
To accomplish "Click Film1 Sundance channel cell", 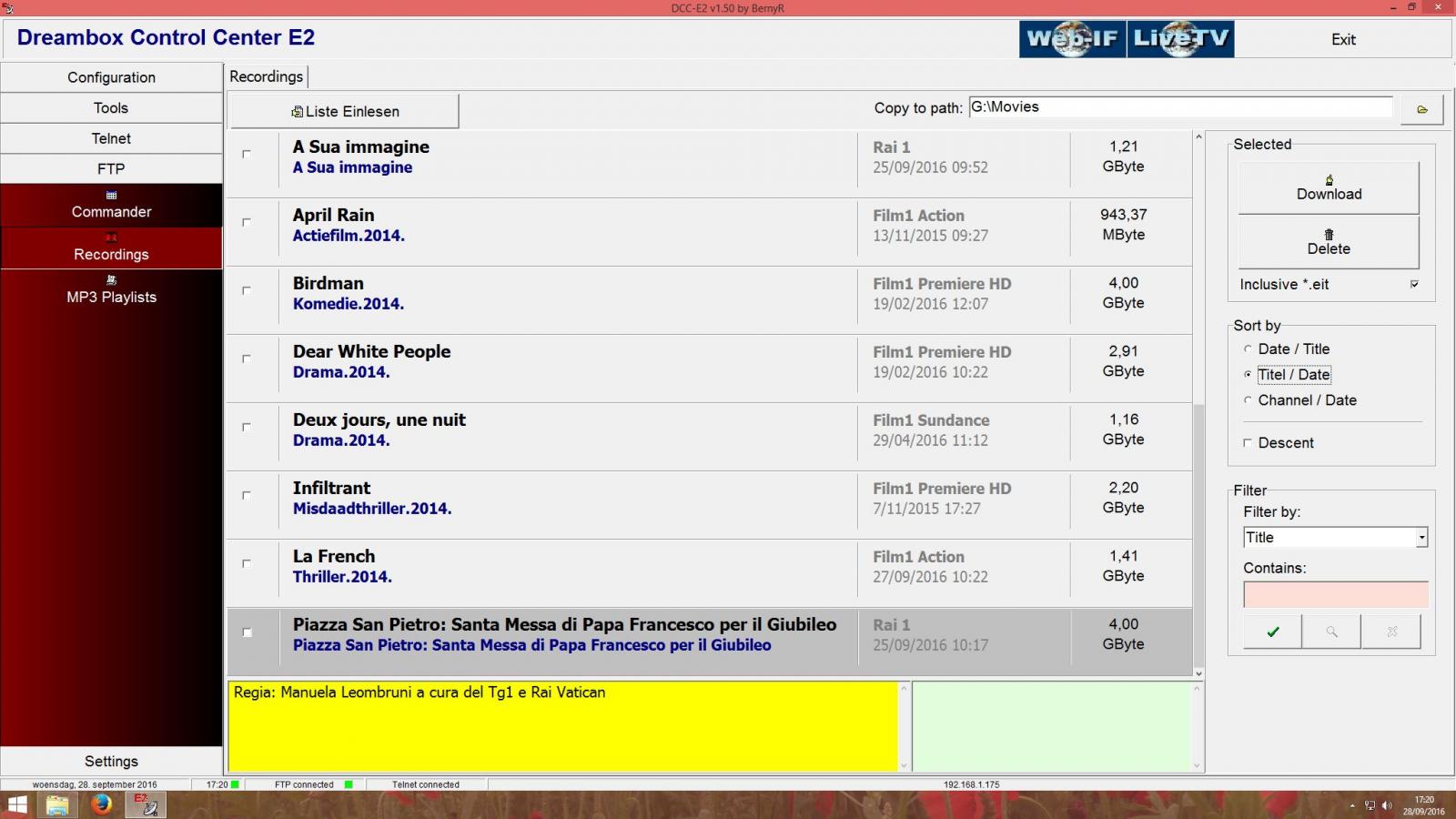I will (931, 420).
